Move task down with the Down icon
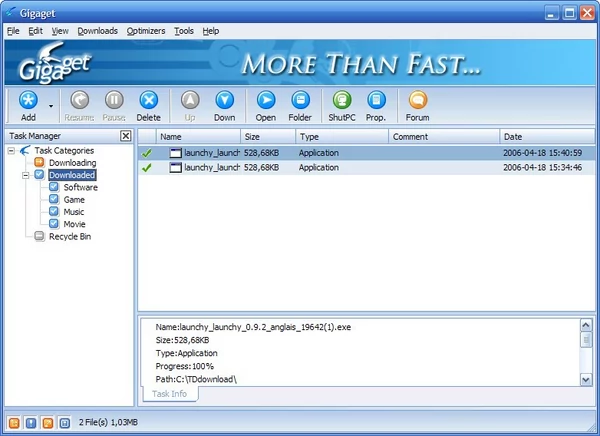The image size is (600, 436). click(225, 100)
